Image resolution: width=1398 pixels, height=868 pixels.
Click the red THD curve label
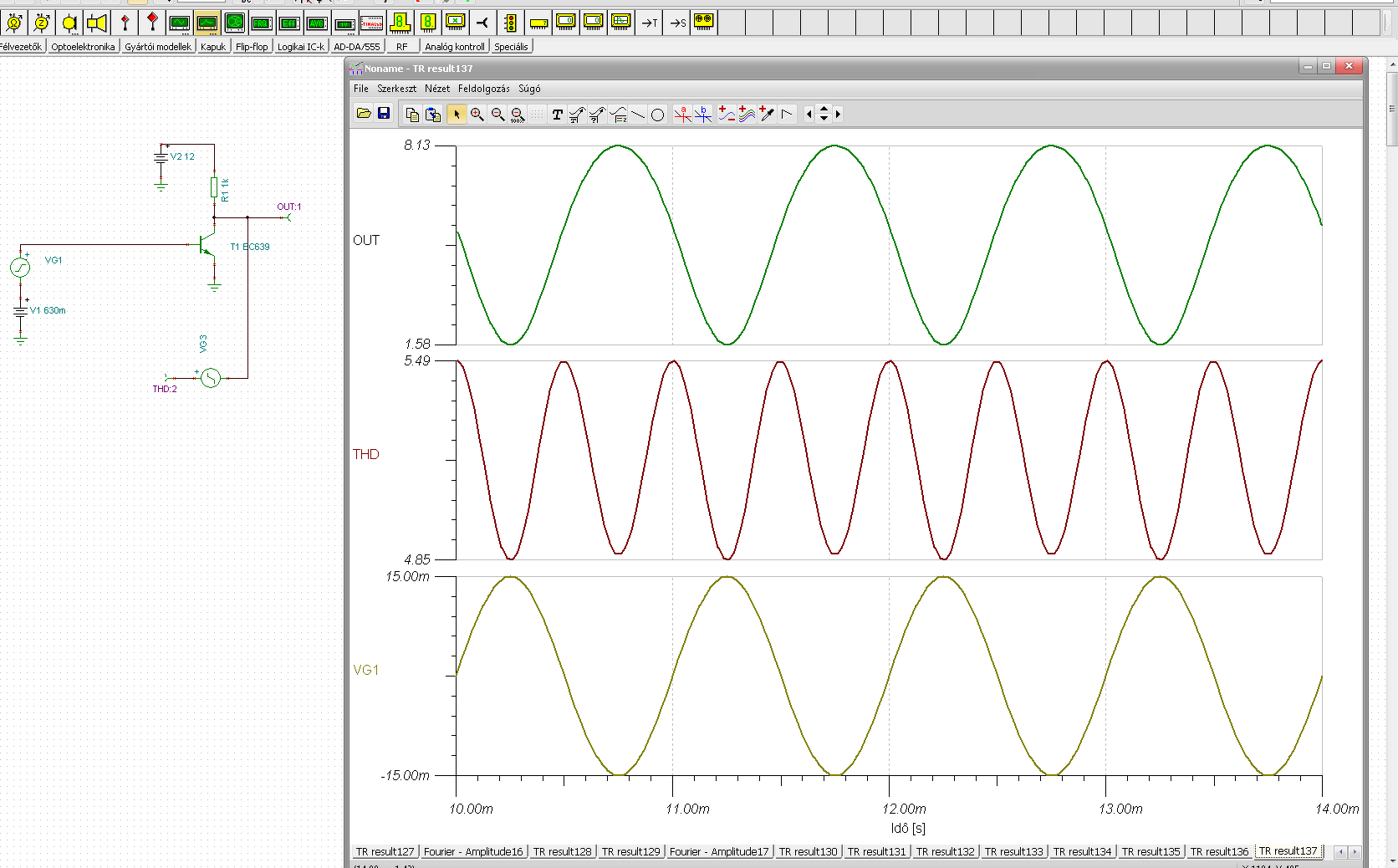coord(365,454)
